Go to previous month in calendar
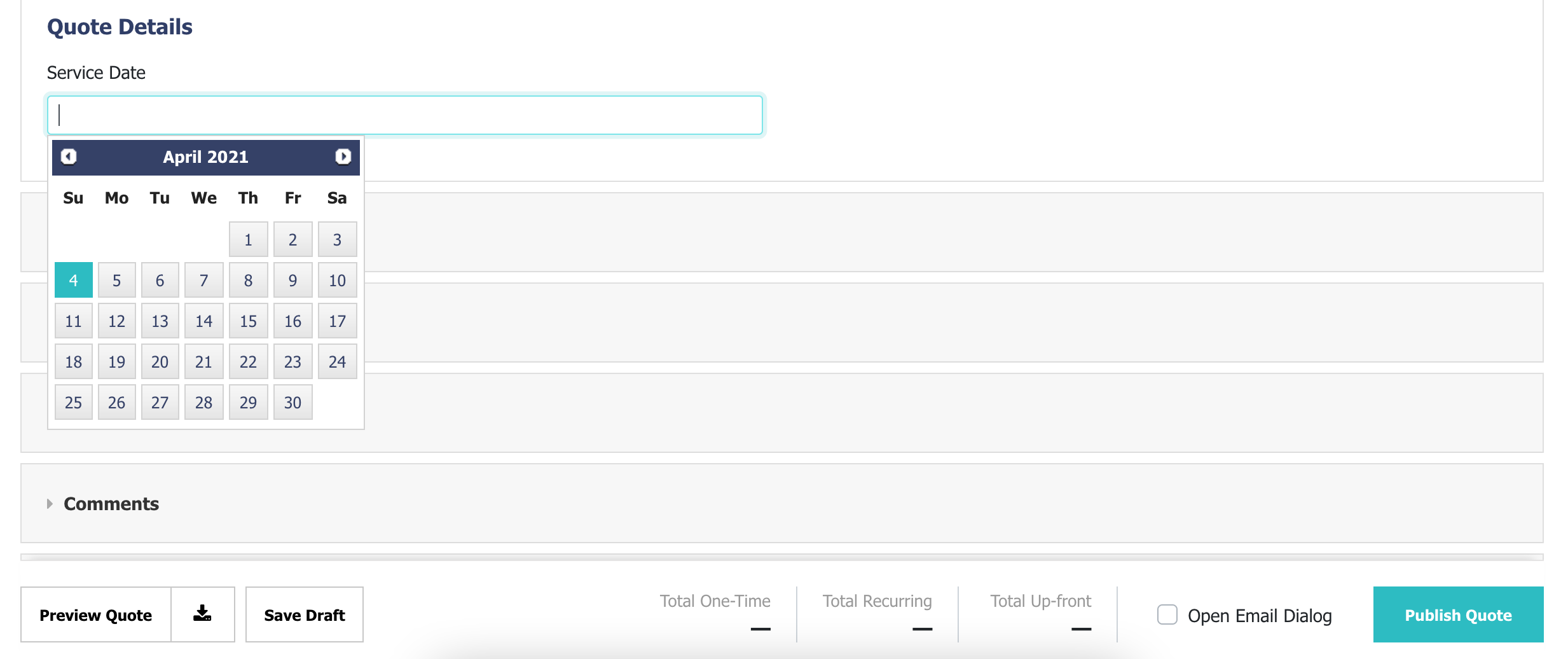The width and height of the screenshot is (1568, 659). click(69, 156)
